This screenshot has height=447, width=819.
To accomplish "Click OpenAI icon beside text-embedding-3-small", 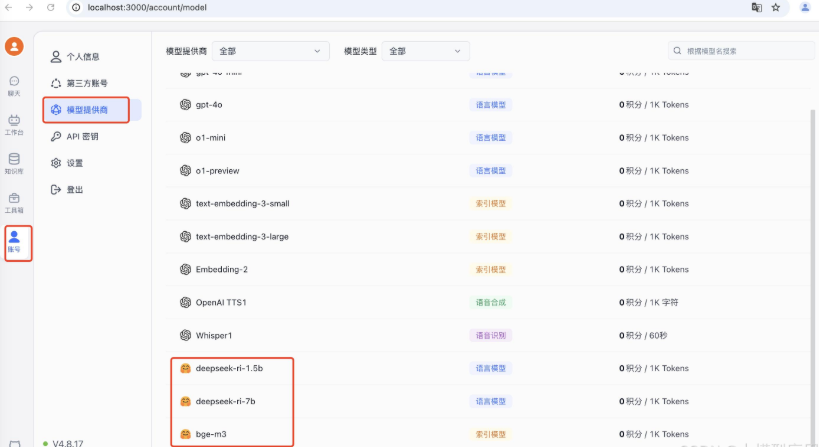I will pos(185,203).
